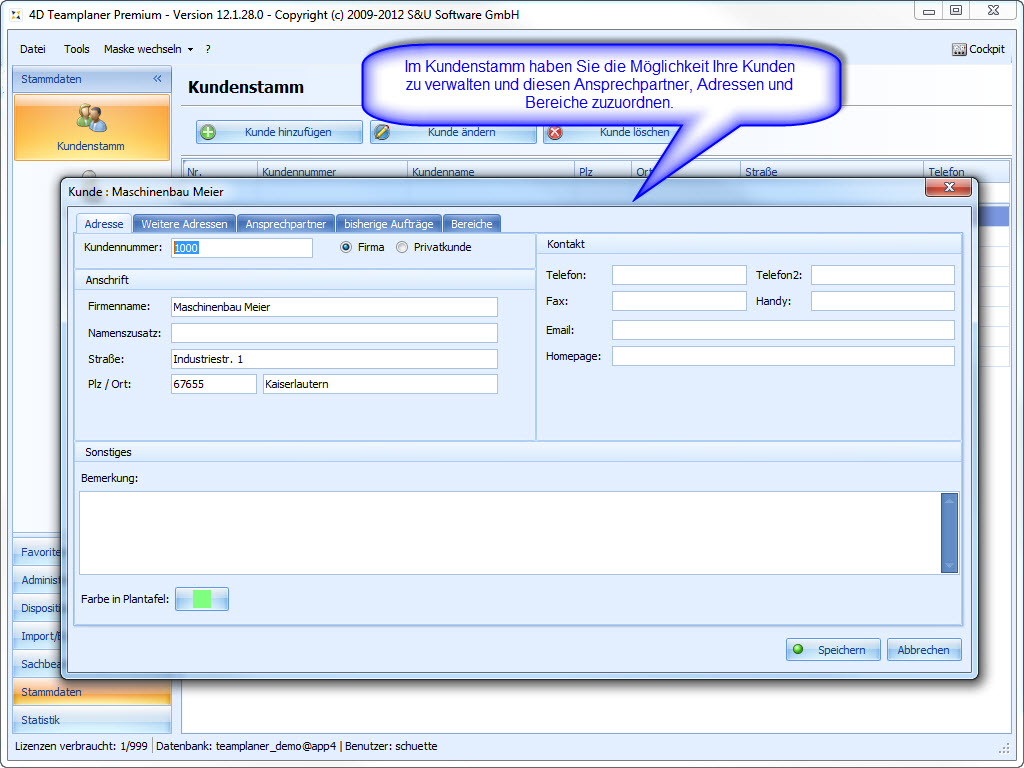Image resolution: width=1024 pixels, height=768 pixels.
Task: Collapse the Stammdaten sidebar panel chevron
Action: (x=157, y=79)
